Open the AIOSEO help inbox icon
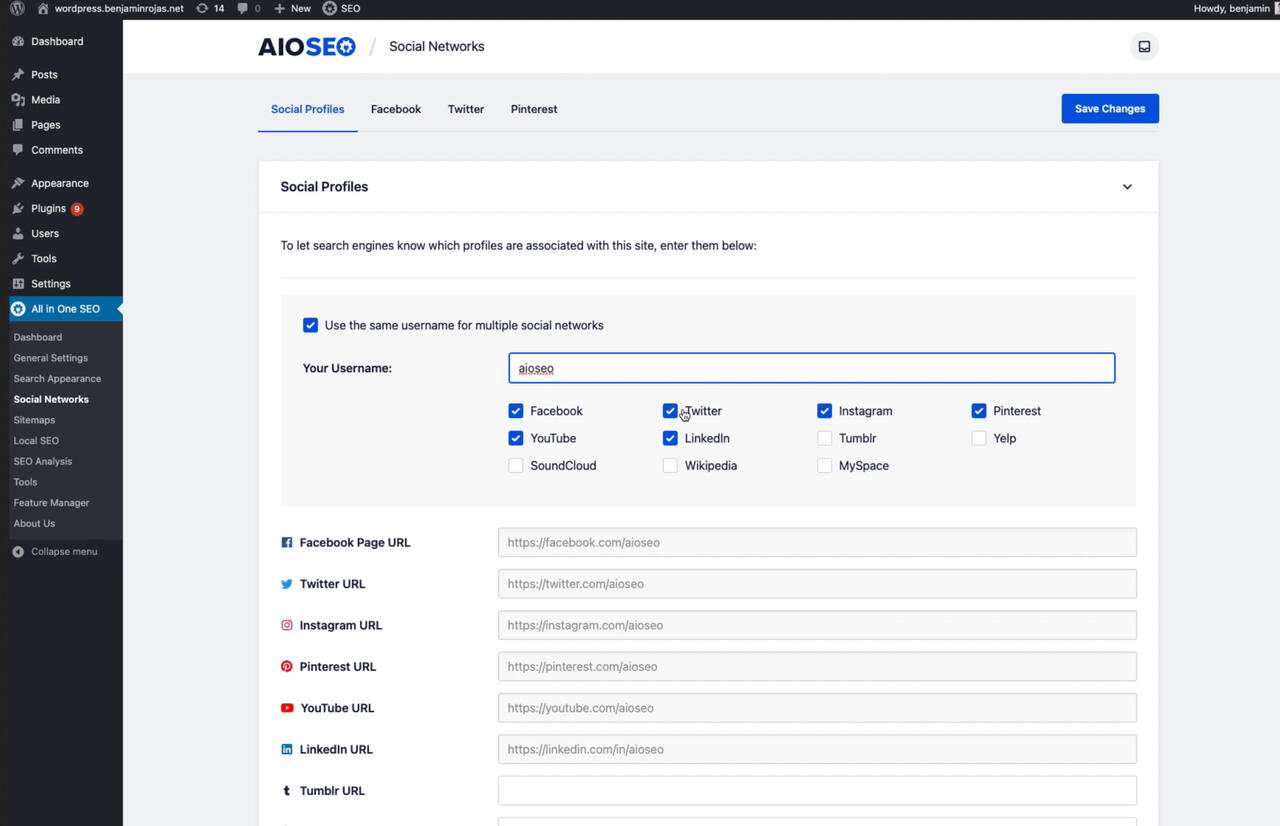Image resolution: width=1280 pixels, height=826 pixels. click(x=1144, y=47)
